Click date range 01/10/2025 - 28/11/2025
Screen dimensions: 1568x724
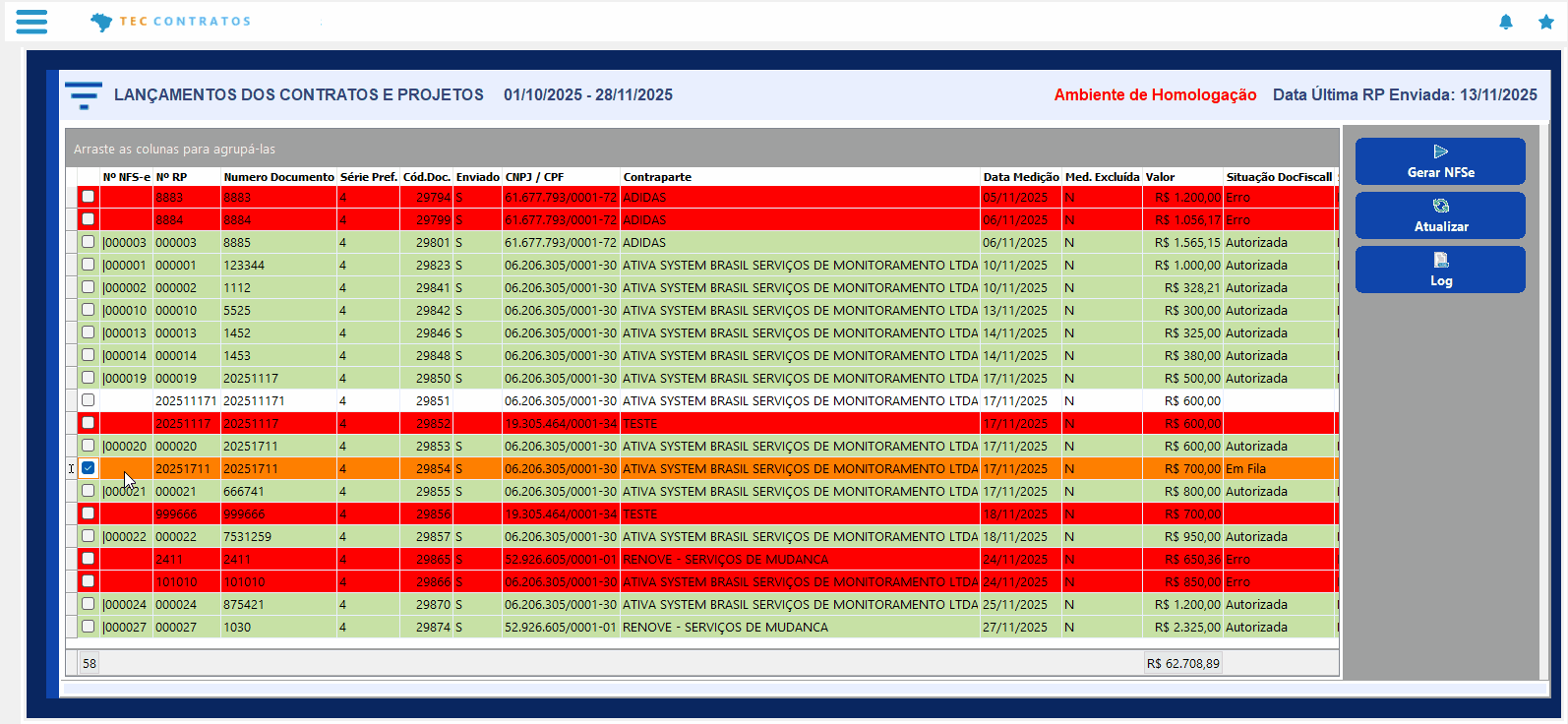point(588,94)
